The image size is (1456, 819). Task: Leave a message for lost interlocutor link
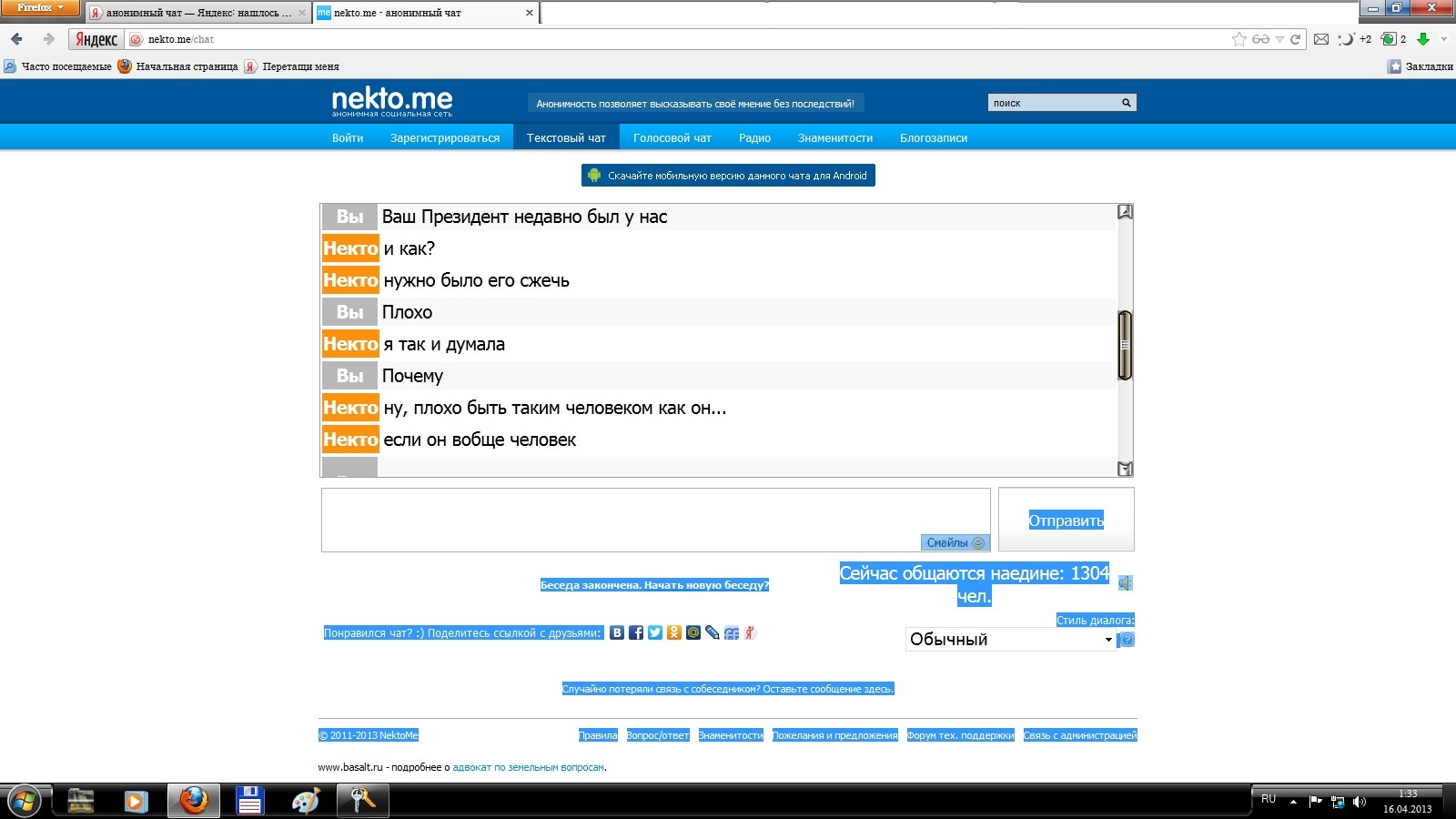[x=728, y=689]
